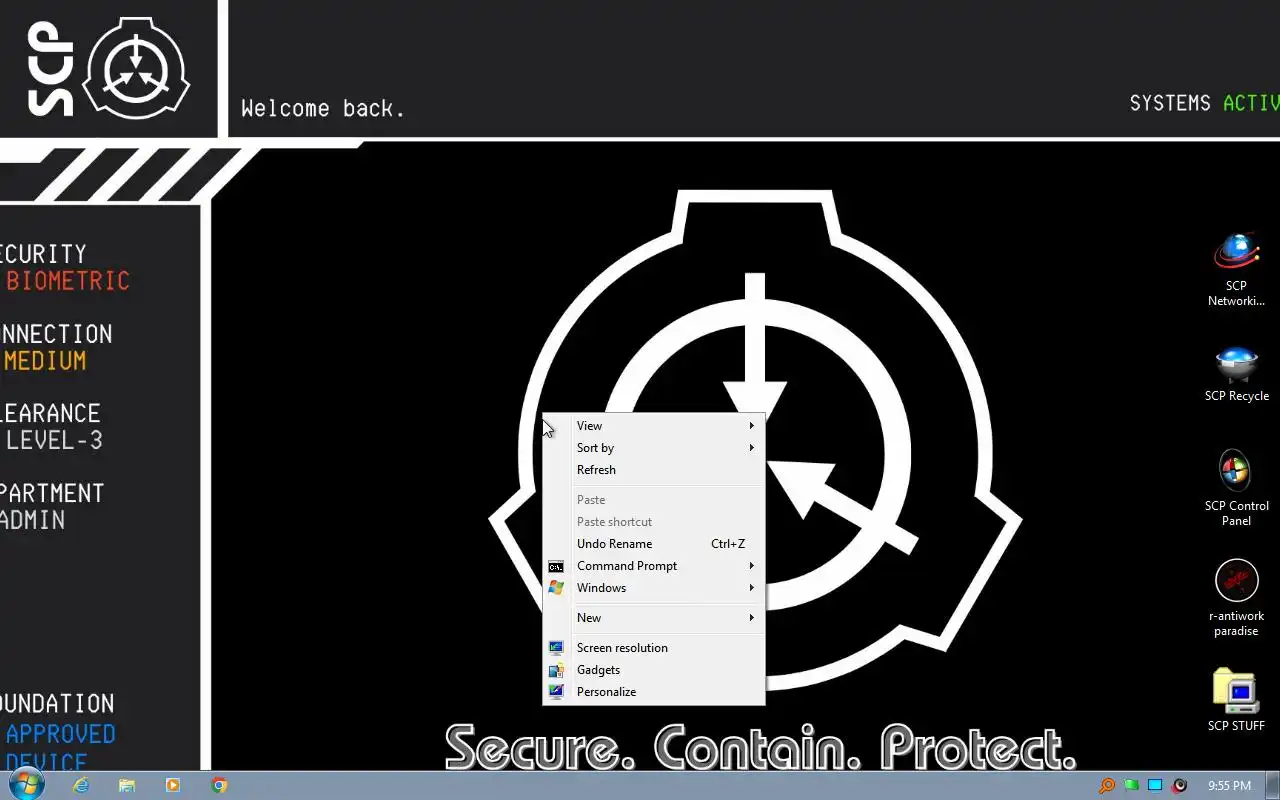Image resolution: width=1280 pixels, height=800 pixels.
Task: Click the 9:55 PM taskbar clock
Action: (1229, 786)
